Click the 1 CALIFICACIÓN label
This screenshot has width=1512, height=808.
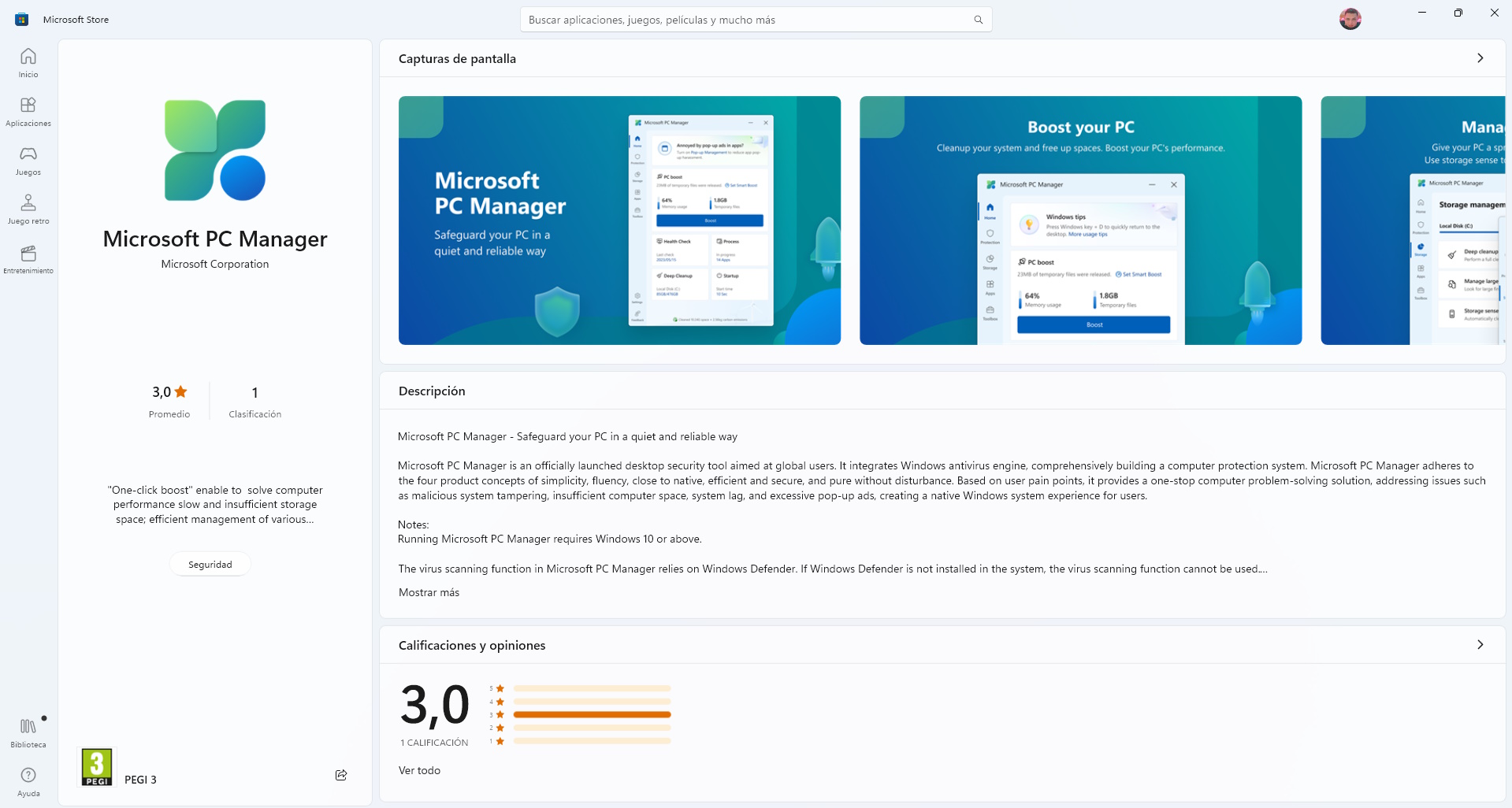coord(434,743)
